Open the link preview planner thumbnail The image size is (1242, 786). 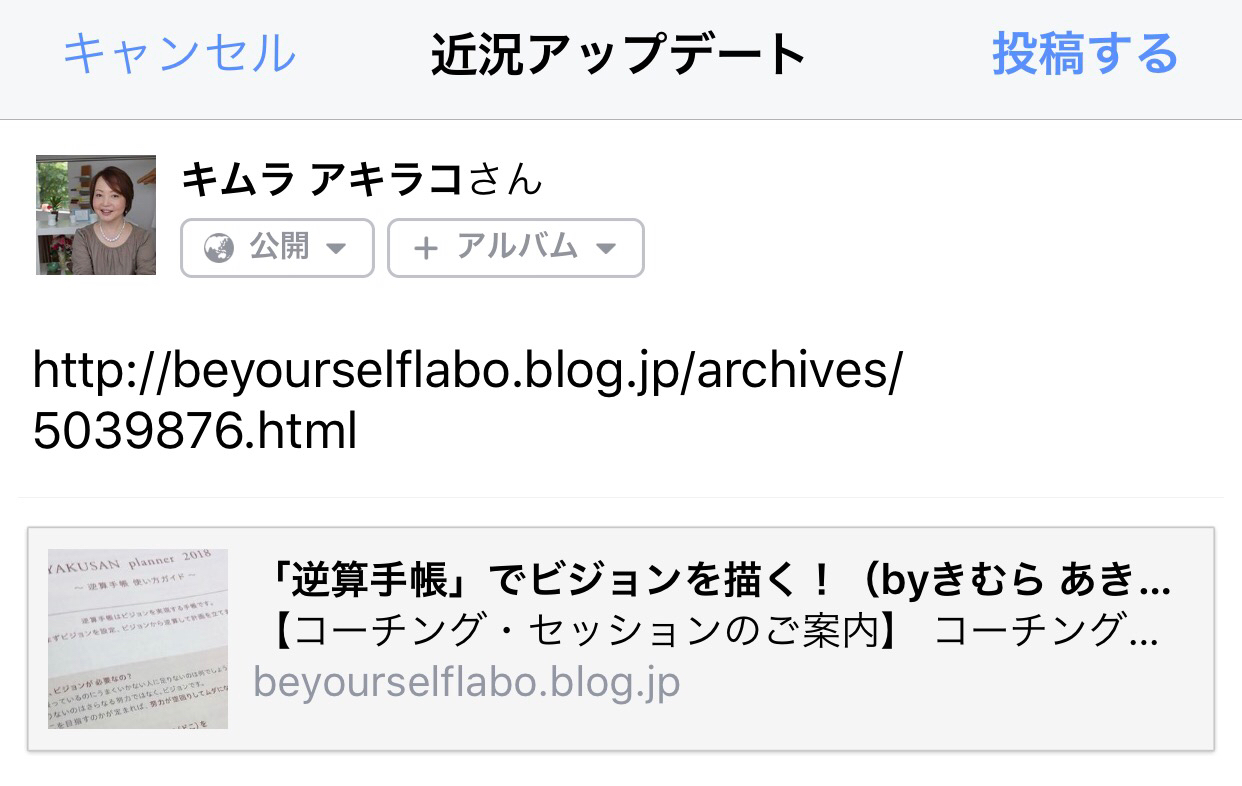(138, 638)
